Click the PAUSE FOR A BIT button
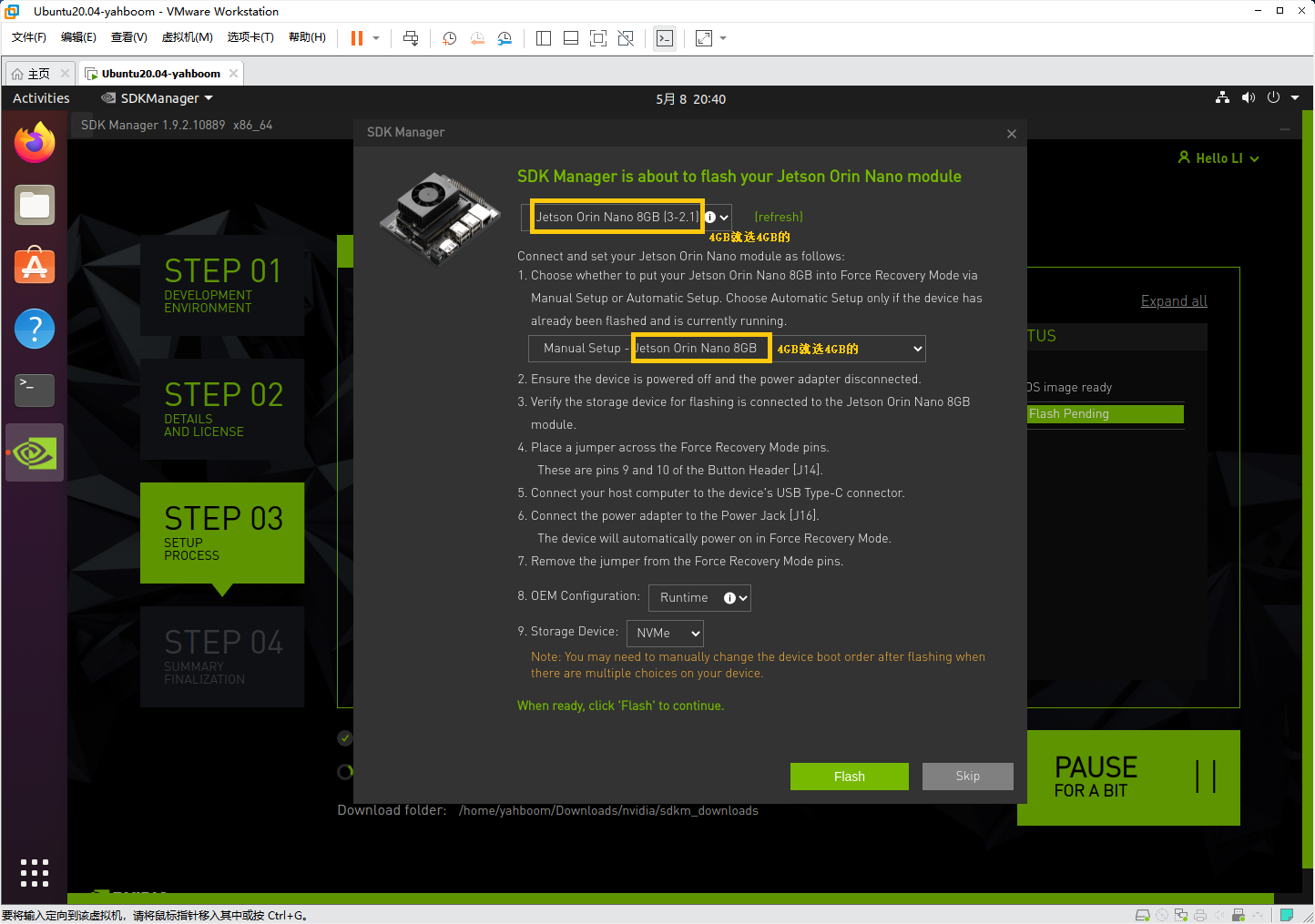 (x=1128, y=777)
